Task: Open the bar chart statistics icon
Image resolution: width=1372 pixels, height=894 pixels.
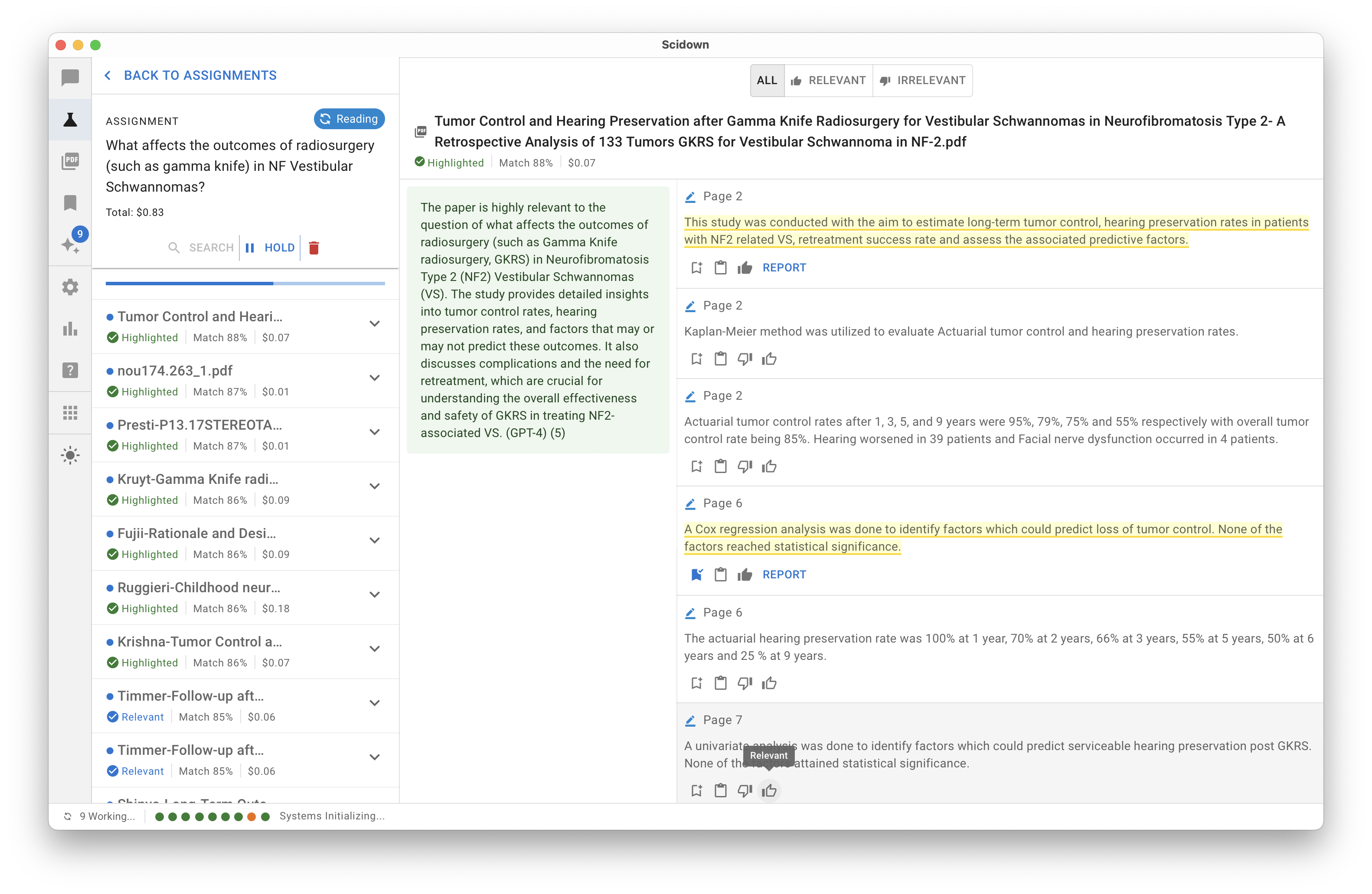Action: (70, 329)
